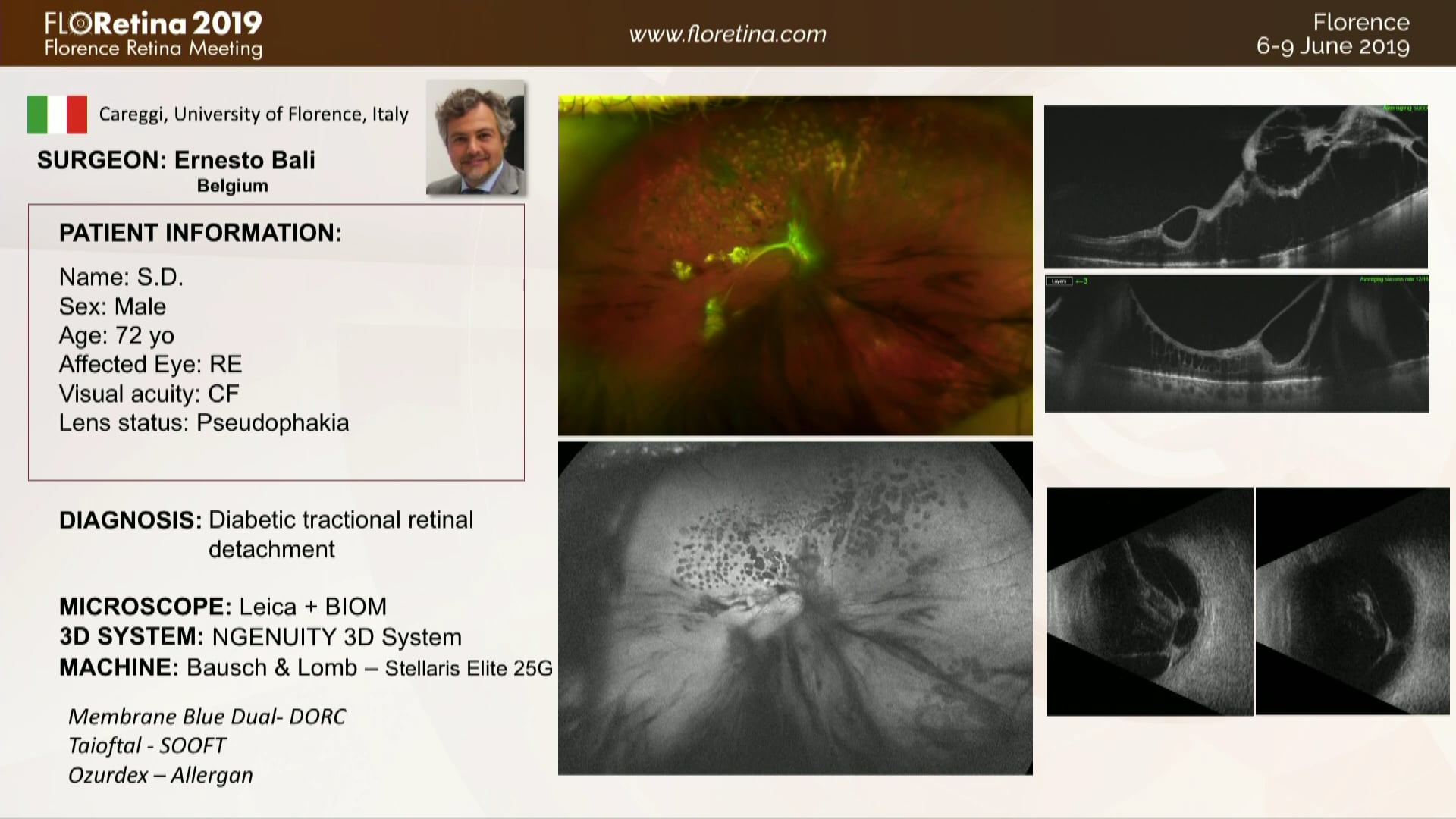
Task: Click the left B-scan ultrasound image
Action: (x=1150, y=601)
